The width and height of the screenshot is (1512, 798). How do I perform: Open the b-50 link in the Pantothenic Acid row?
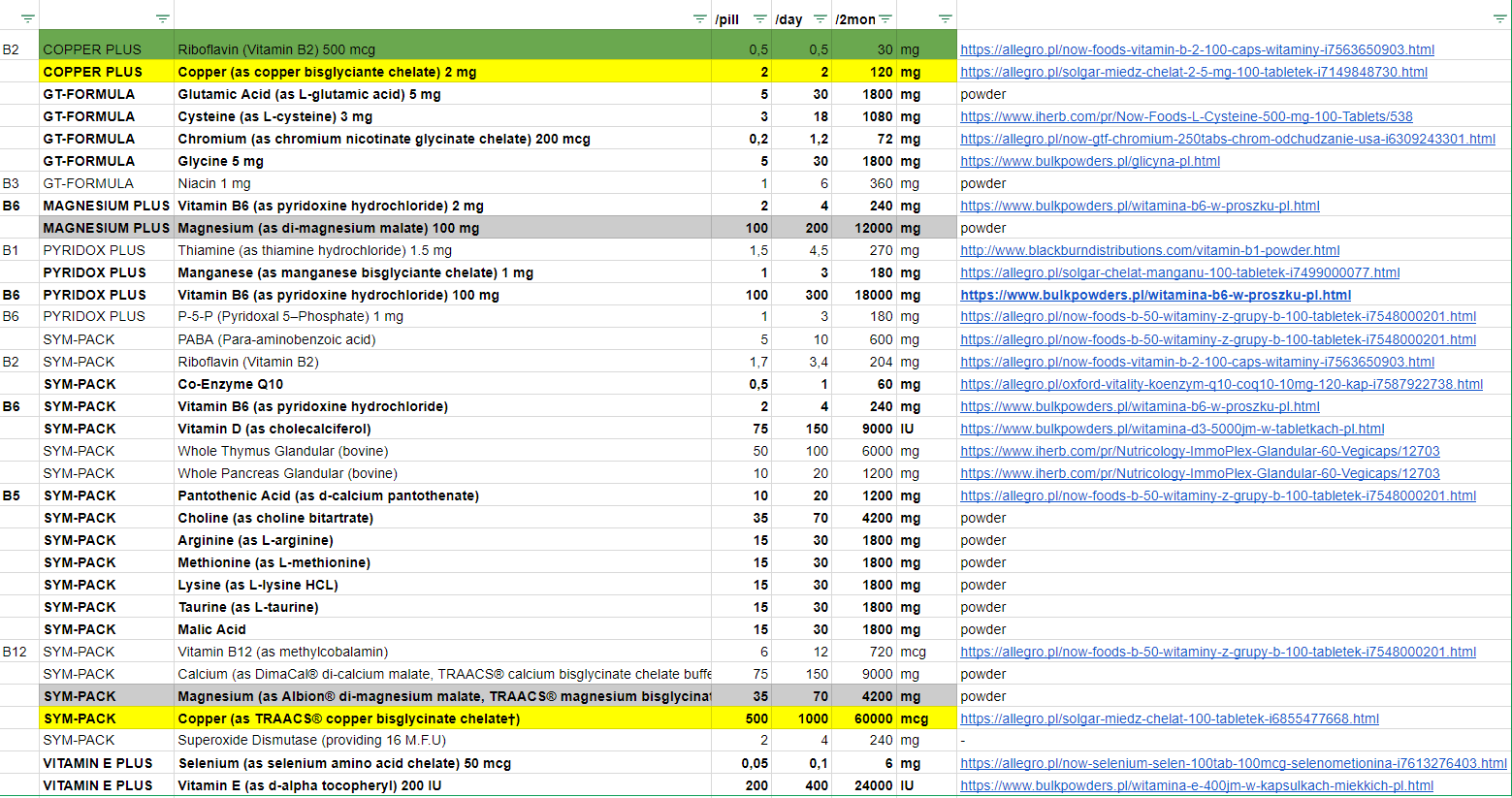pos(1218,495)
